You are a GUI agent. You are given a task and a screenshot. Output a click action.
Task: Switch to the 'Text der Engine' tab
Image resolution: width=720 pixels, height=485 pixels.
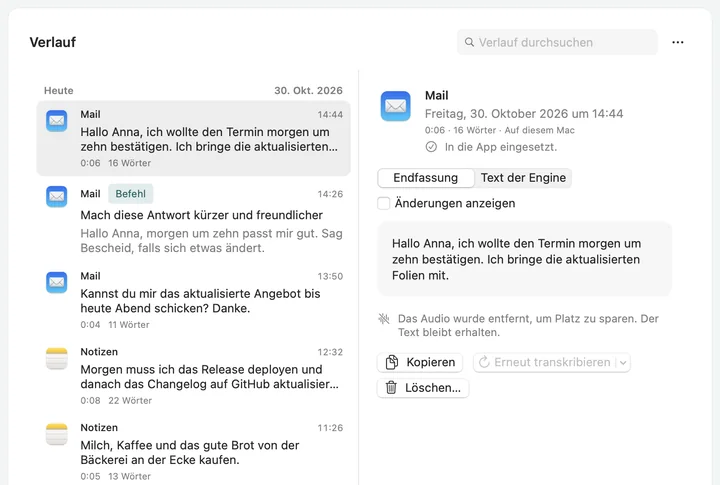tap(523, 178)
